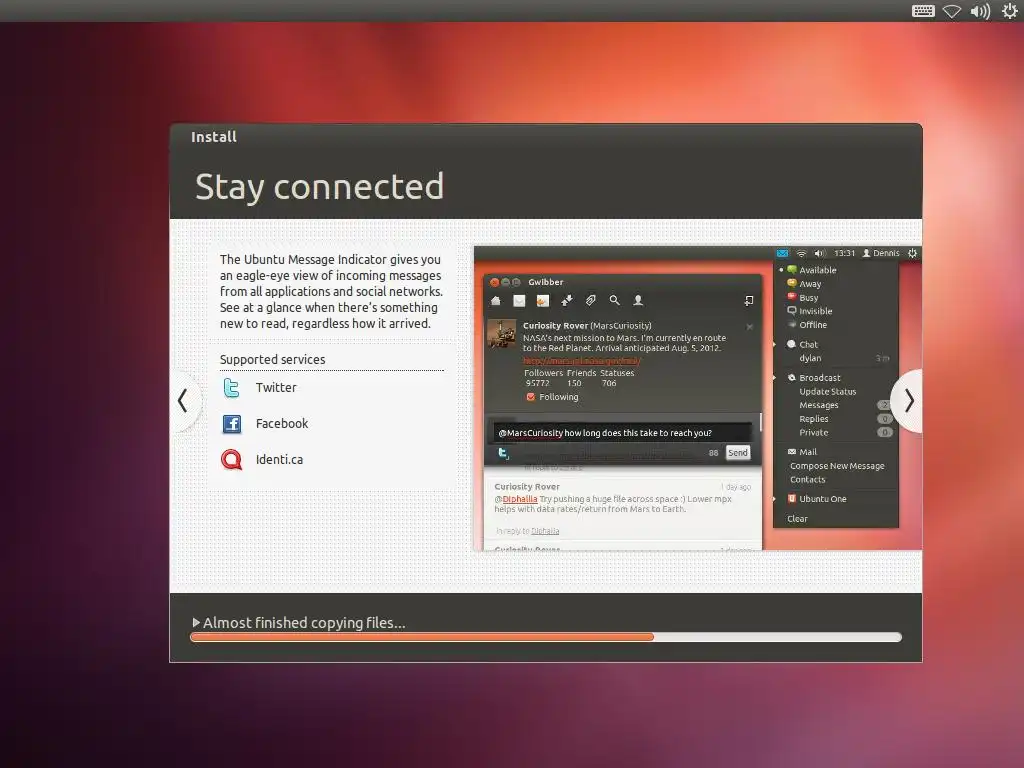1024x768 pixels.
Task: Click the installation progress bar
Action: [546, 637]
